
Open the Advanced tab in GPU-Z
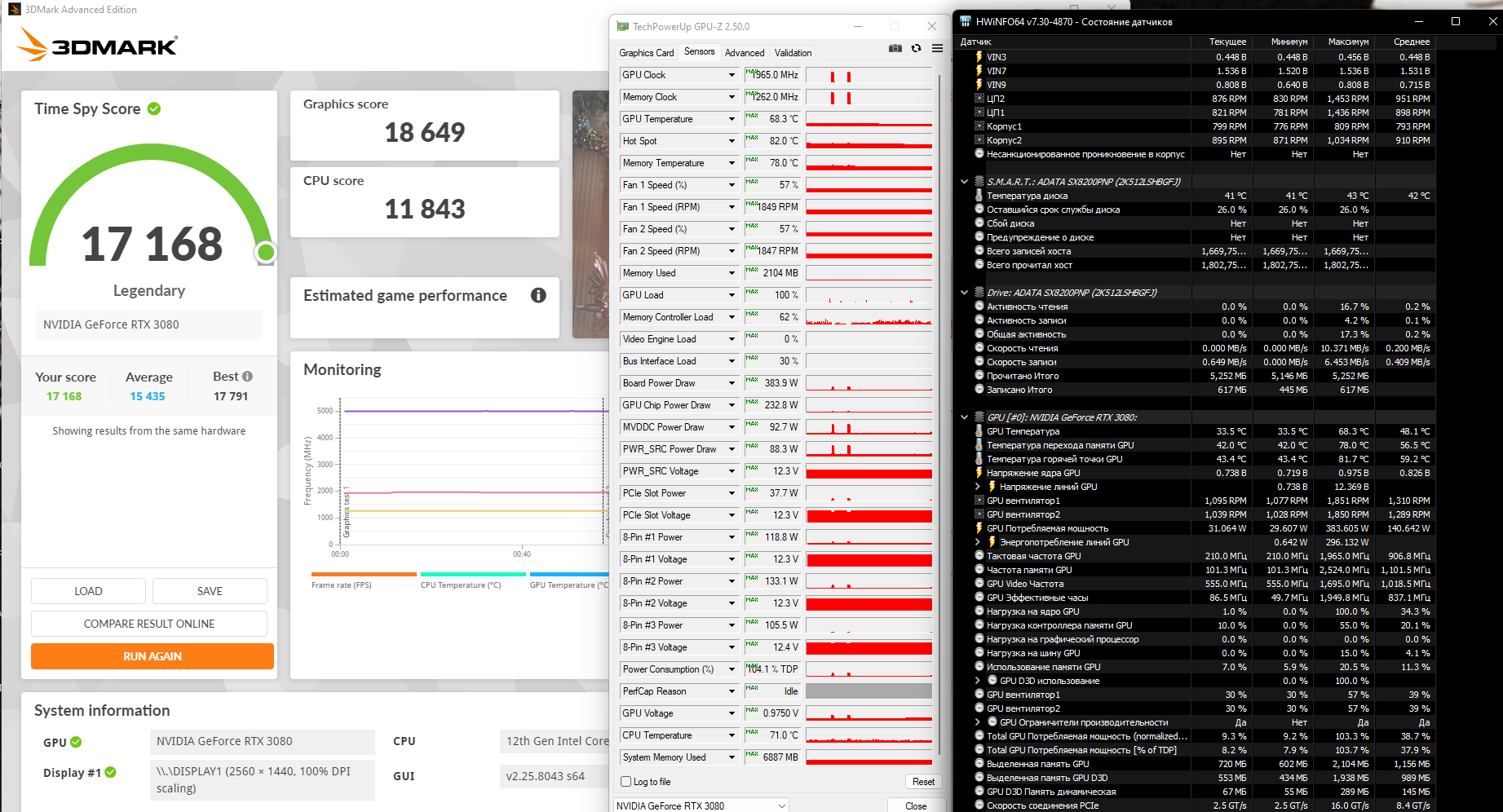pos(745,53)
